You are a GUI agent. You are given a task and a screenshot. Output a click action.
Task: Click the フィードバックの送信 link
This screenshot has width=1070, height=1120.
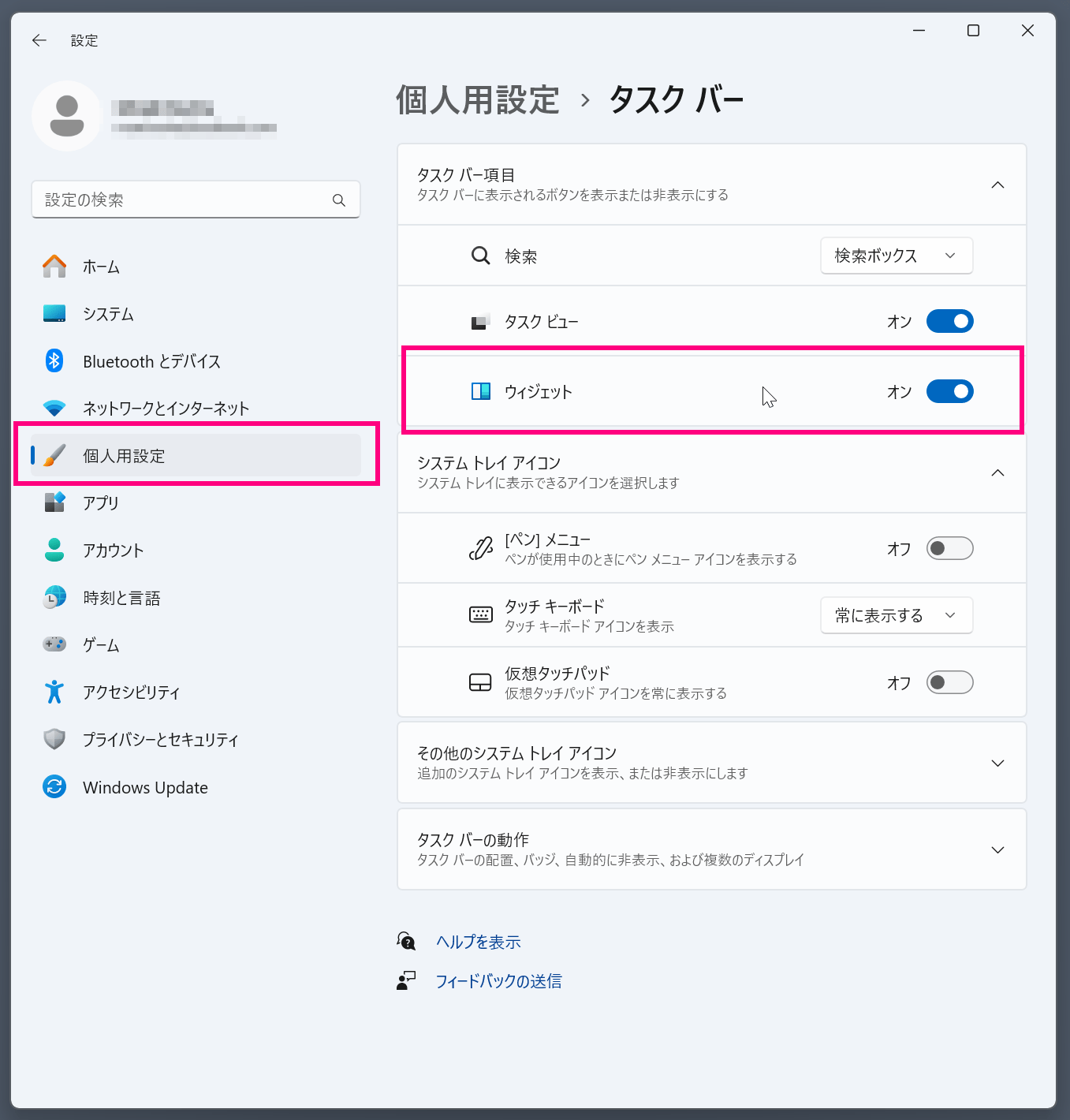pyautogui.click(x=498, y=981)
